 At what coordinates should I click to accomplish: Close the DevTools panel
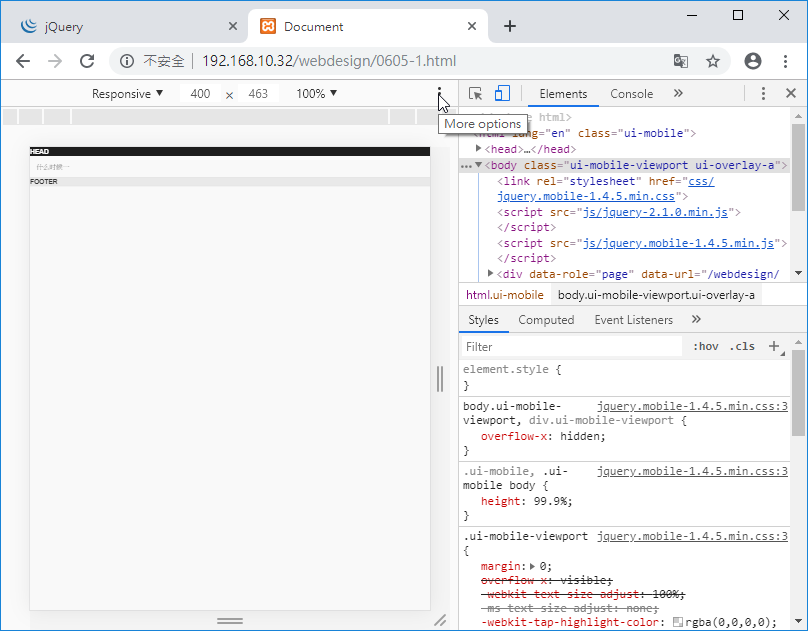coord(790,94)
